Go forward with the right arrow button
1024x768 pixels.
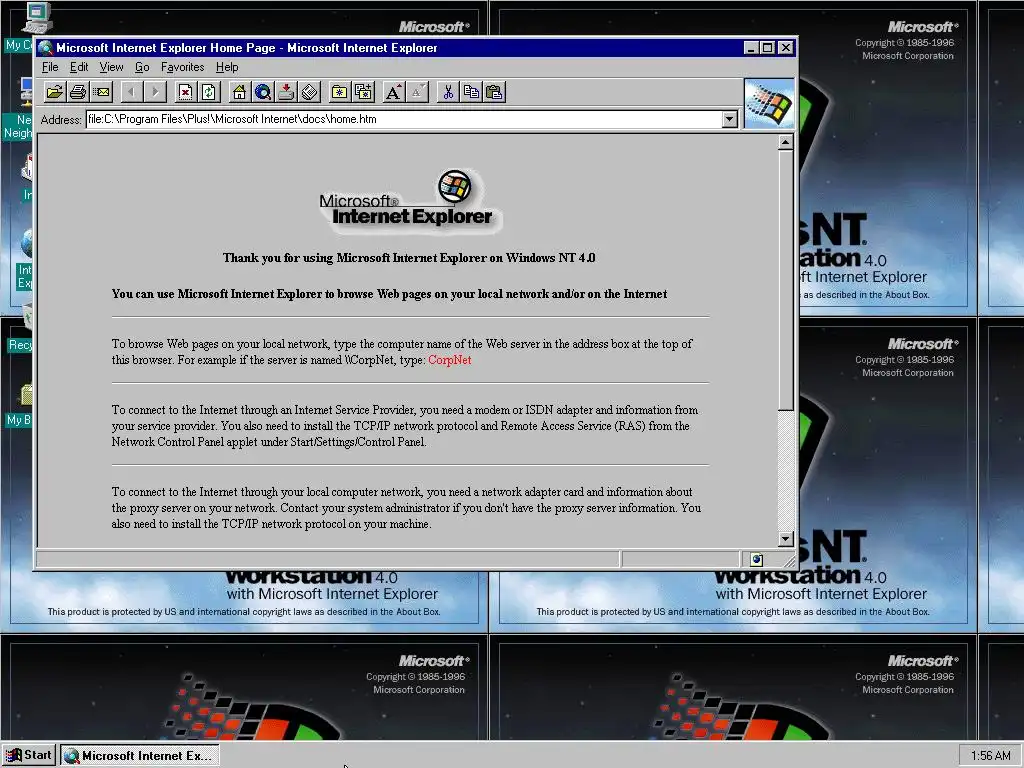[155, 92]
